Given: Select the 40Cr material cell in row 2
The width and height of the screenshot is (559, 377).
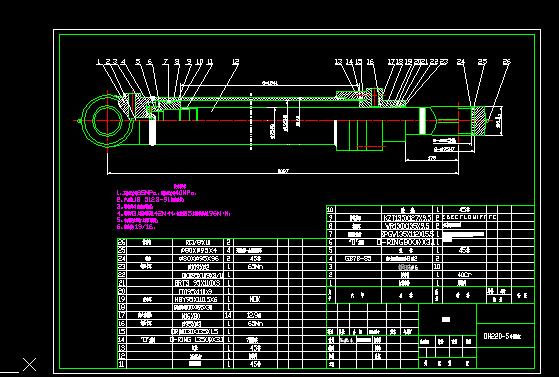Looking at the screenshot, I should [464, 275].
